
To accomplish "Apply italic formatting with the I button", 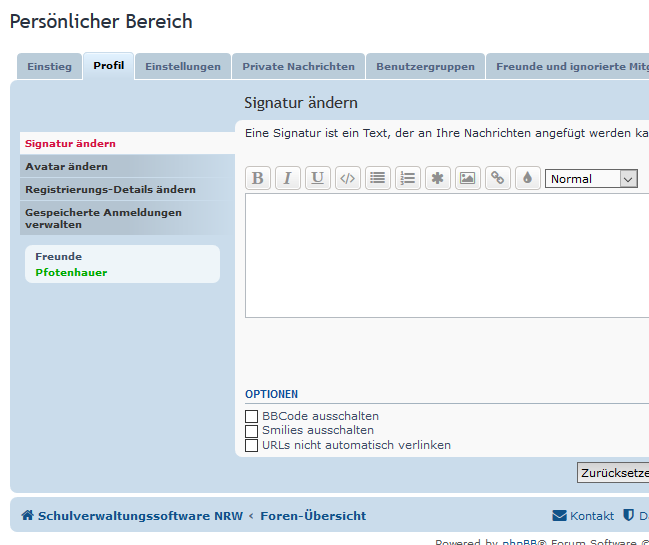I will [288, 178].
